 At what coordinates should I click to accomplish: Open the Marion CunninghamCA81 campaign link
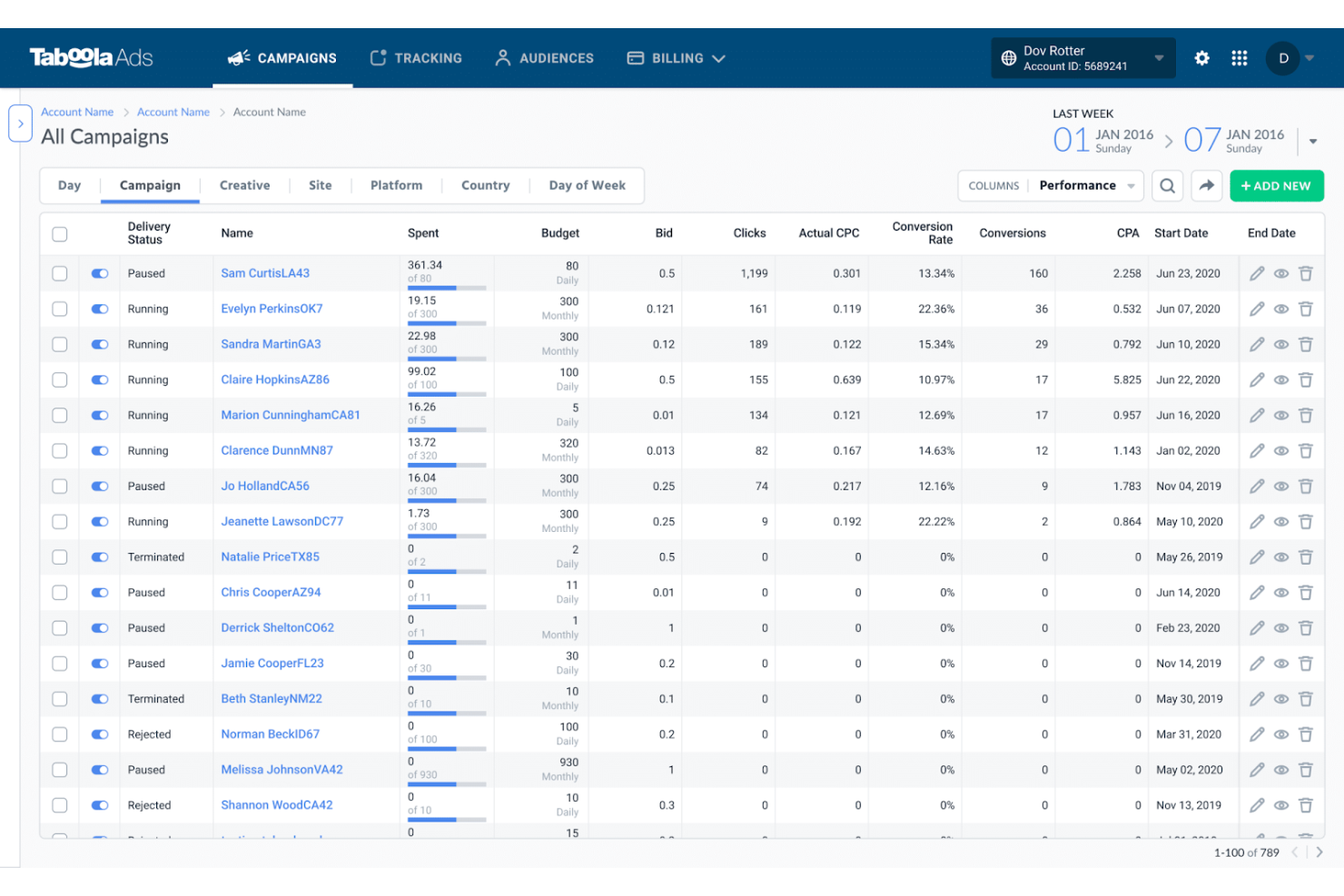coord(291,415)
